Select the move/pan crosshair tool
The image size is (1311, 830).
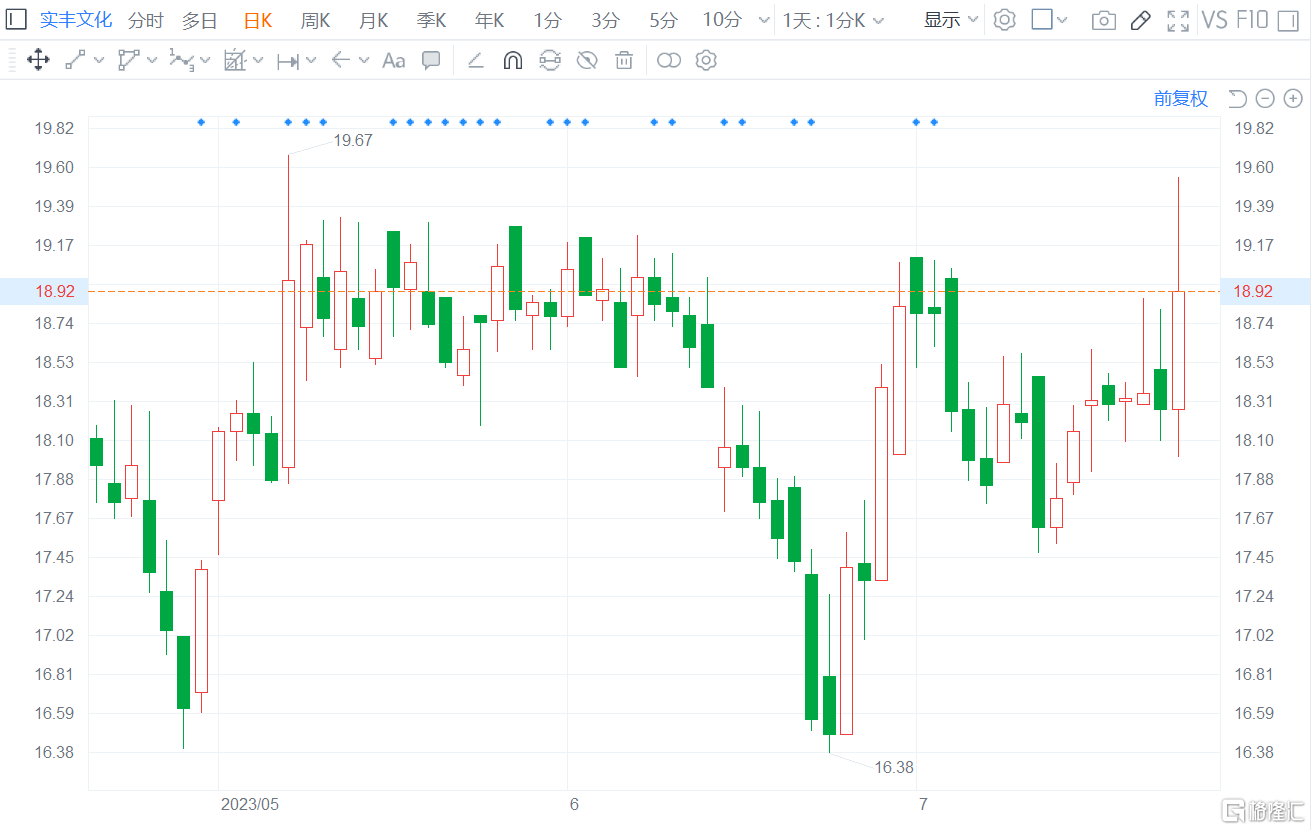tap(38, 60)
